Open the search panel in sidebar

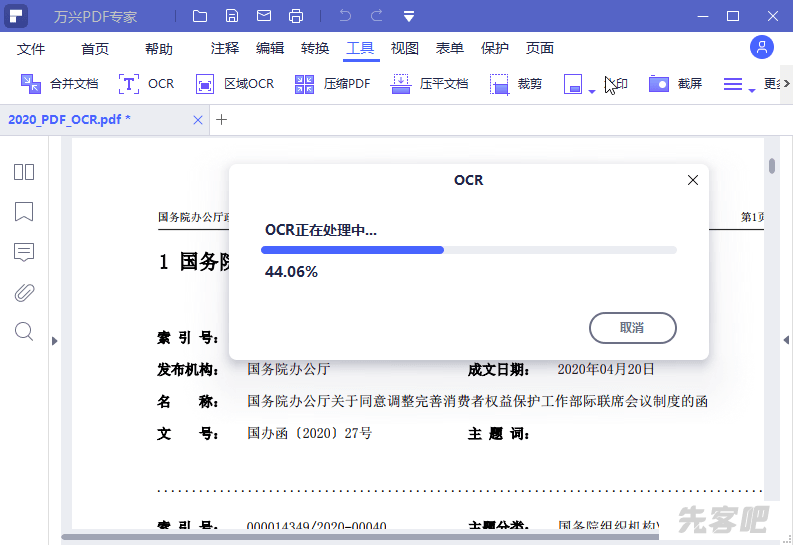tap(24, 332)
